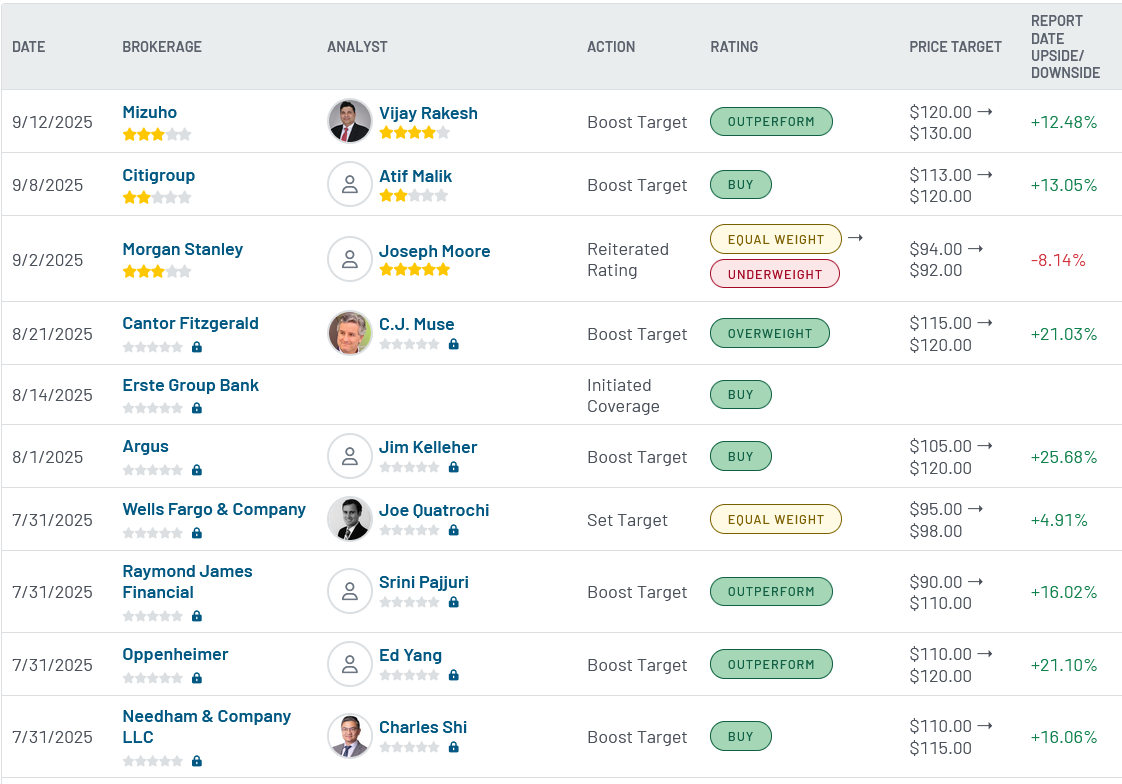Click Atif Malik's placeholder avatar icon
1122x784 pixels.
pyautogui.click(x=349, y=184)
